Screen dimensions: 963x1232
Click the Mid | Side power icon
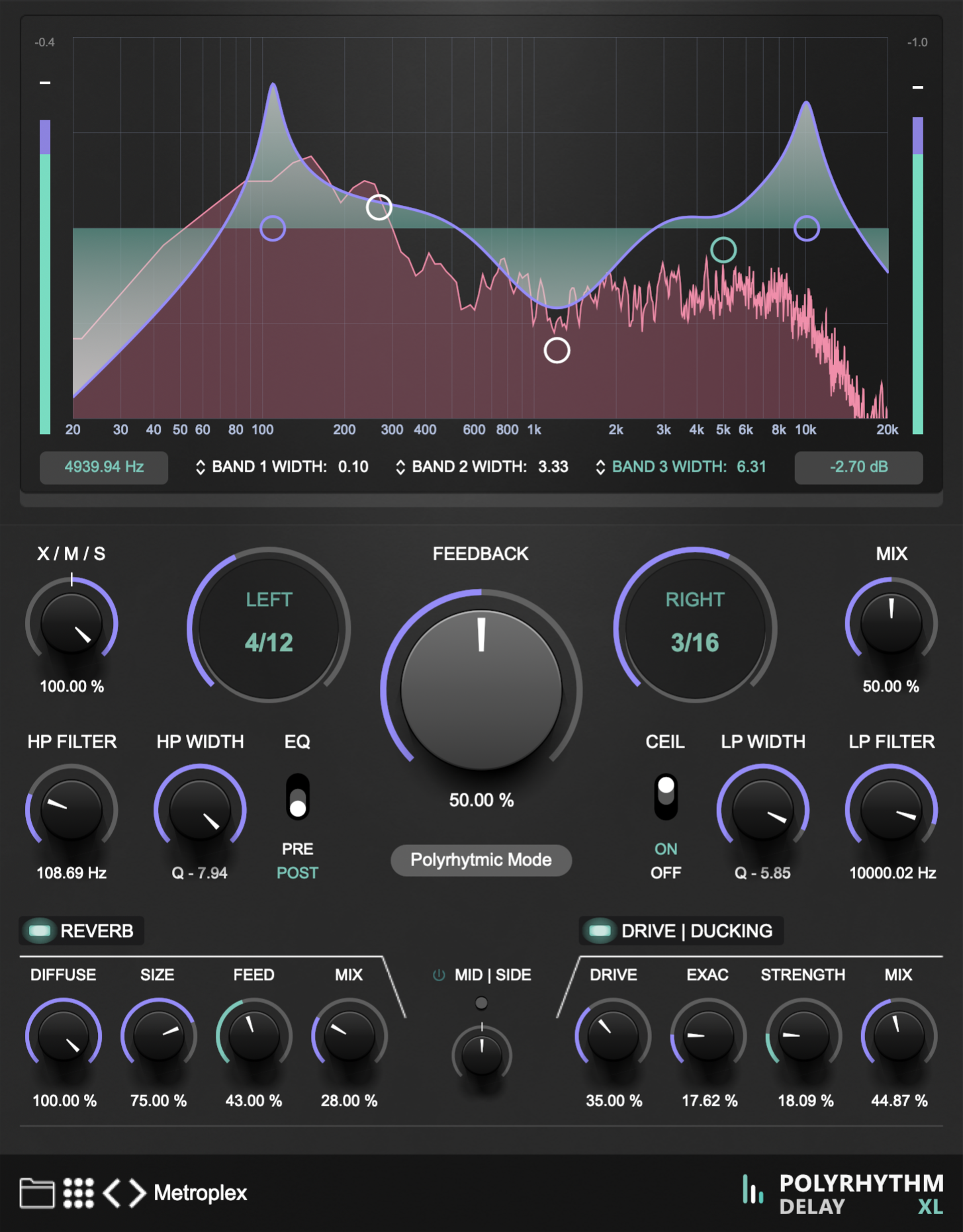[x=439, y=975]
